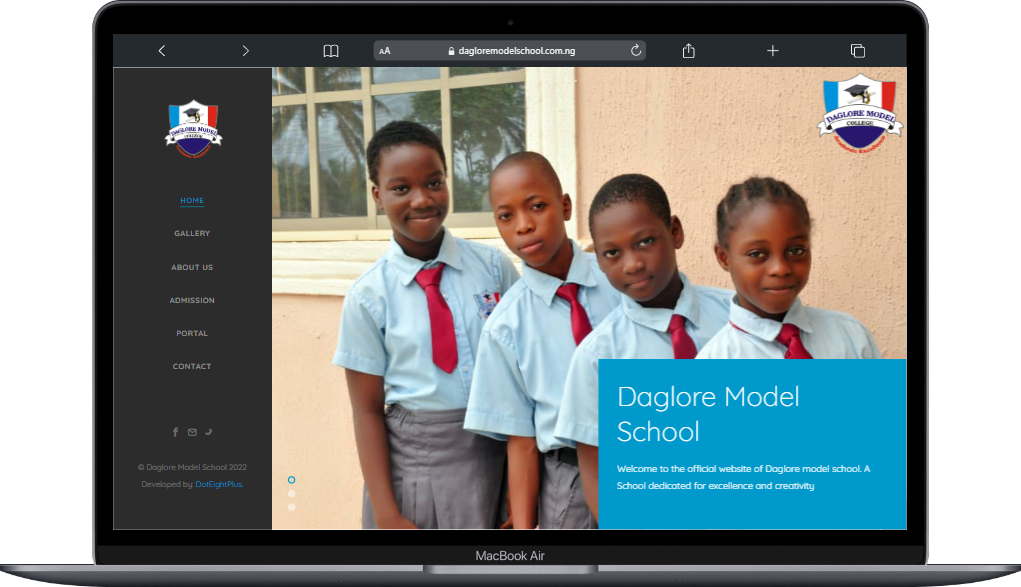
Task: Open the AA reader view options
Action: coord(385,51)
